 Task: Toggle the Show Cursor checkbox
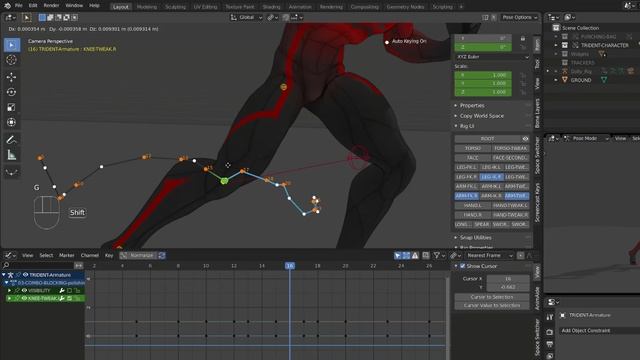point(462,266)
